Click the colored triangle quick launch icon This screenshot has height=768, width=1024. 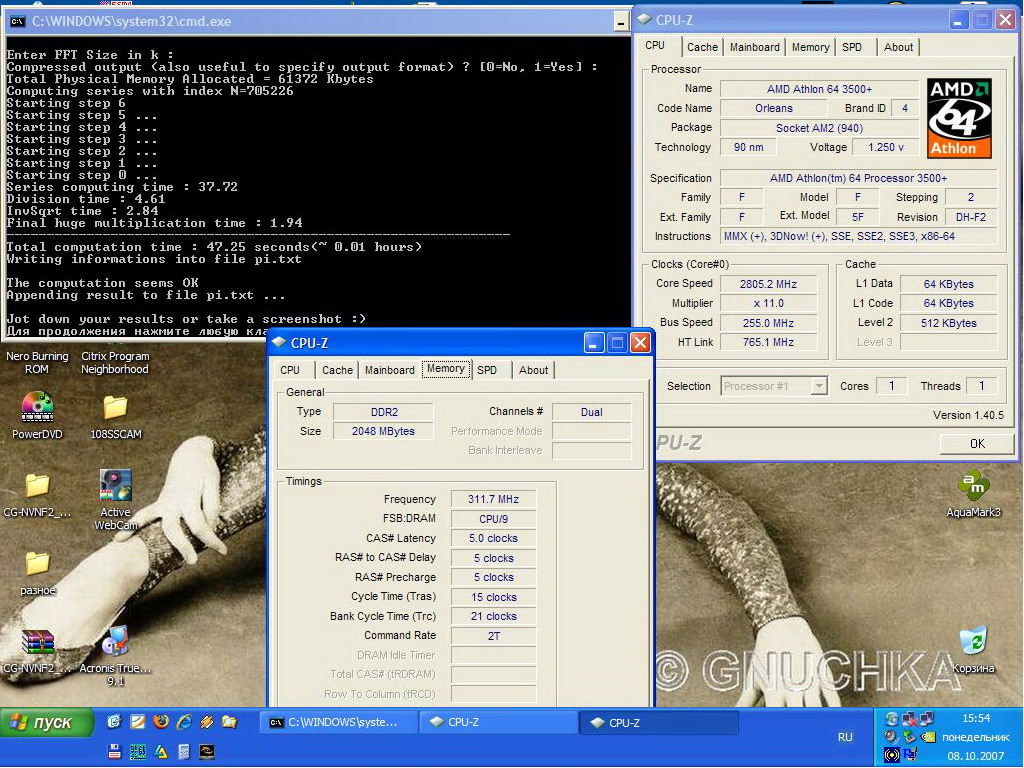pos(161,752)
